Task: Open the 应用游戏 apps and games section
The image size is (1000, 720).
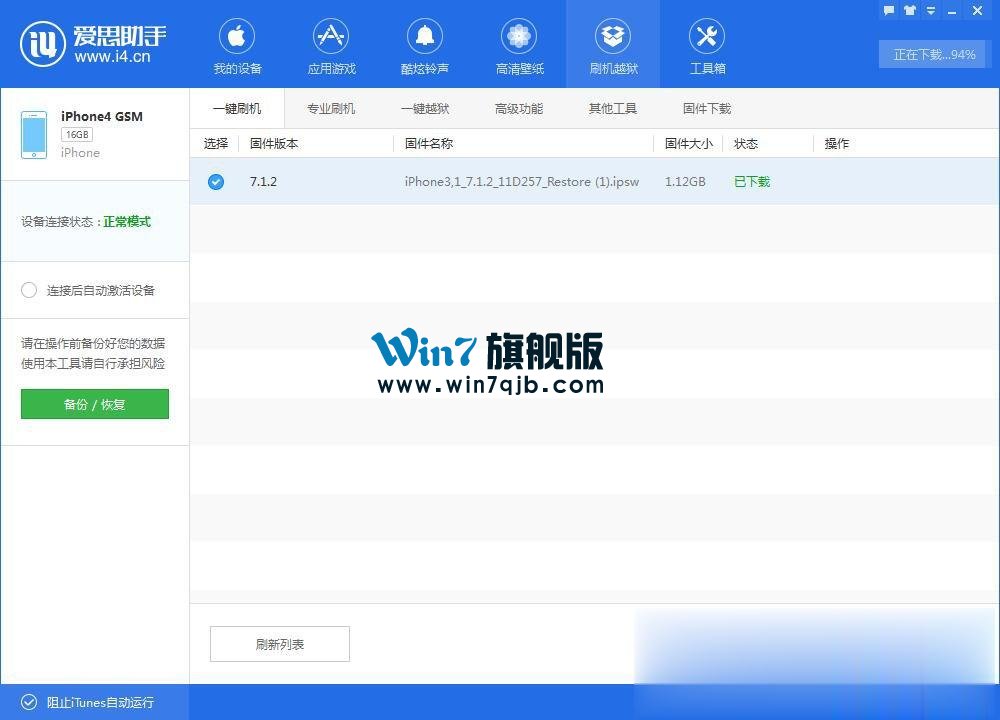Action: pyautogui.click(x=331, y=47)
